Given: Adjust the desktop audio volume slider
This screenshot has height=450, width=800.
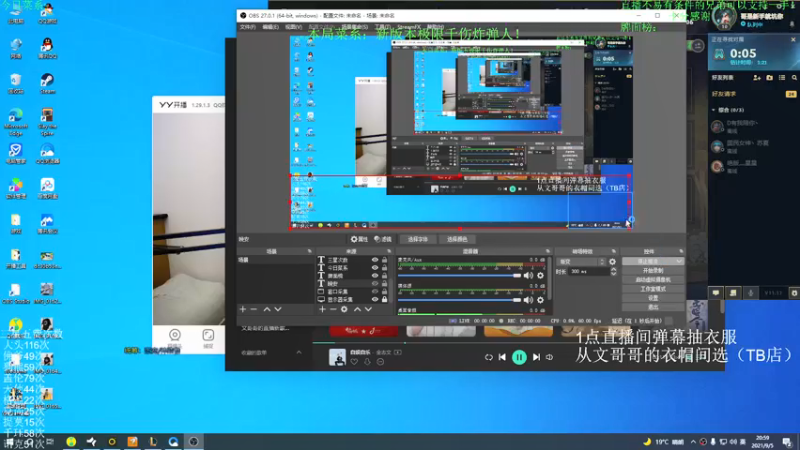Looking at the screenshot, I should click(x=459, y=300).
